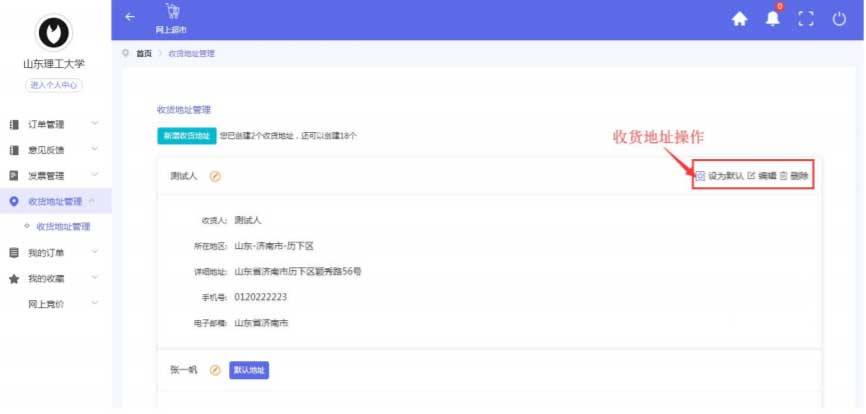Click 删除 to delete 测试人 address
This screenshot has width=866, height=414.
coord(794,176)
